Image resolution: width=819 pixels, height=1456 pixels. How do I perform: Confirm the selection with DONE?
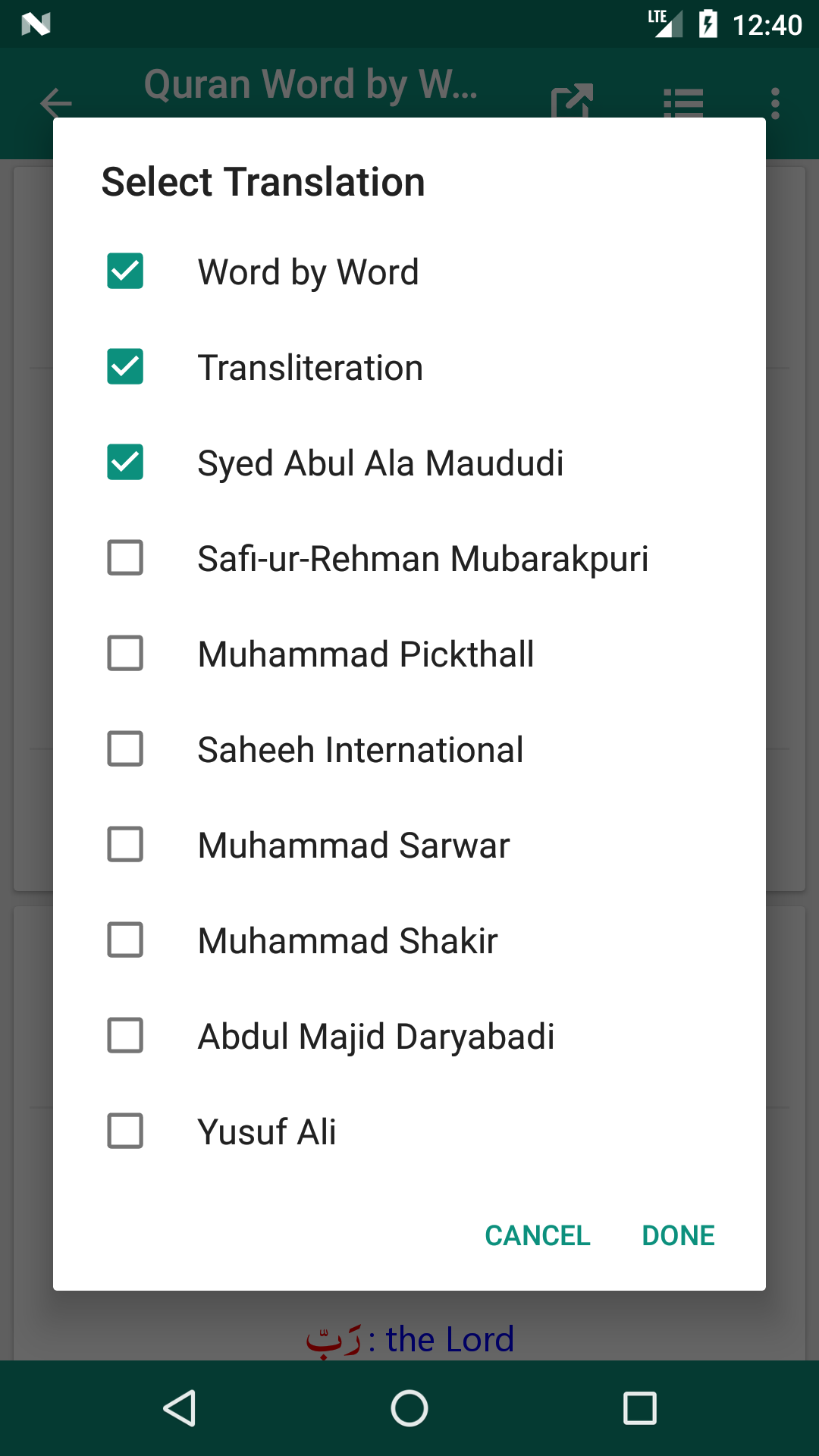(x=678, y=1235)
